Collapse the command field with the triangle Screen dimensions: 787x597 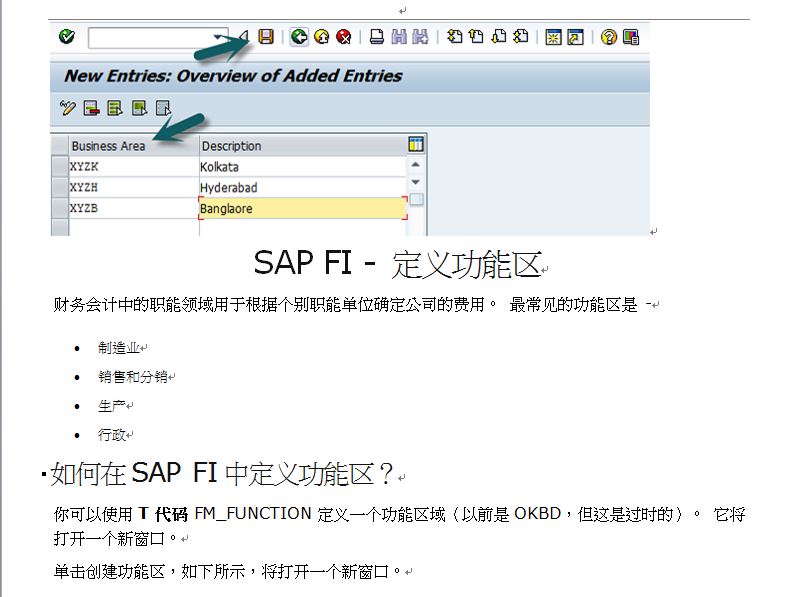click(244, 36)
